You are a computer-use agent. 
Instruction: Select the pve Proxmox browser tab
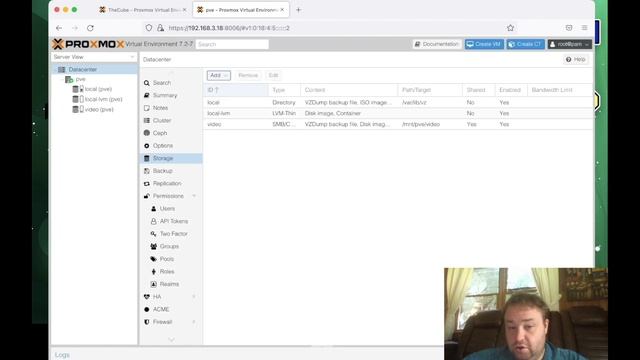(x=241, y=10)
